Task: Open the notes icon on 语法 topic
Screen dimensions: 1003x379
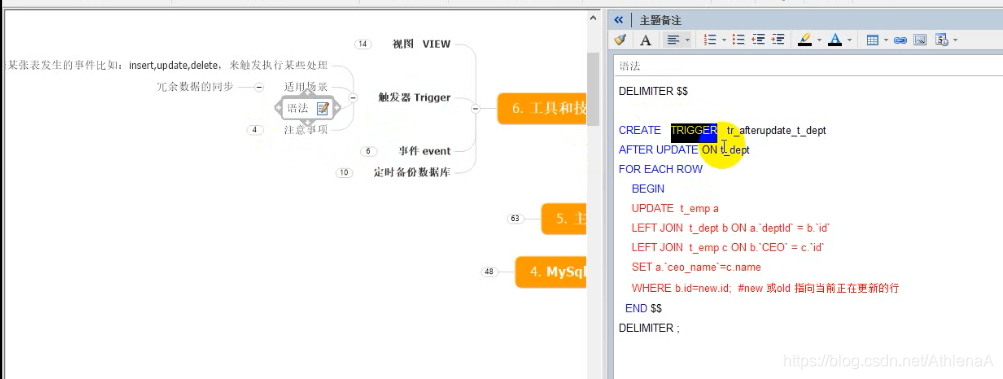Action: (322, 108)
